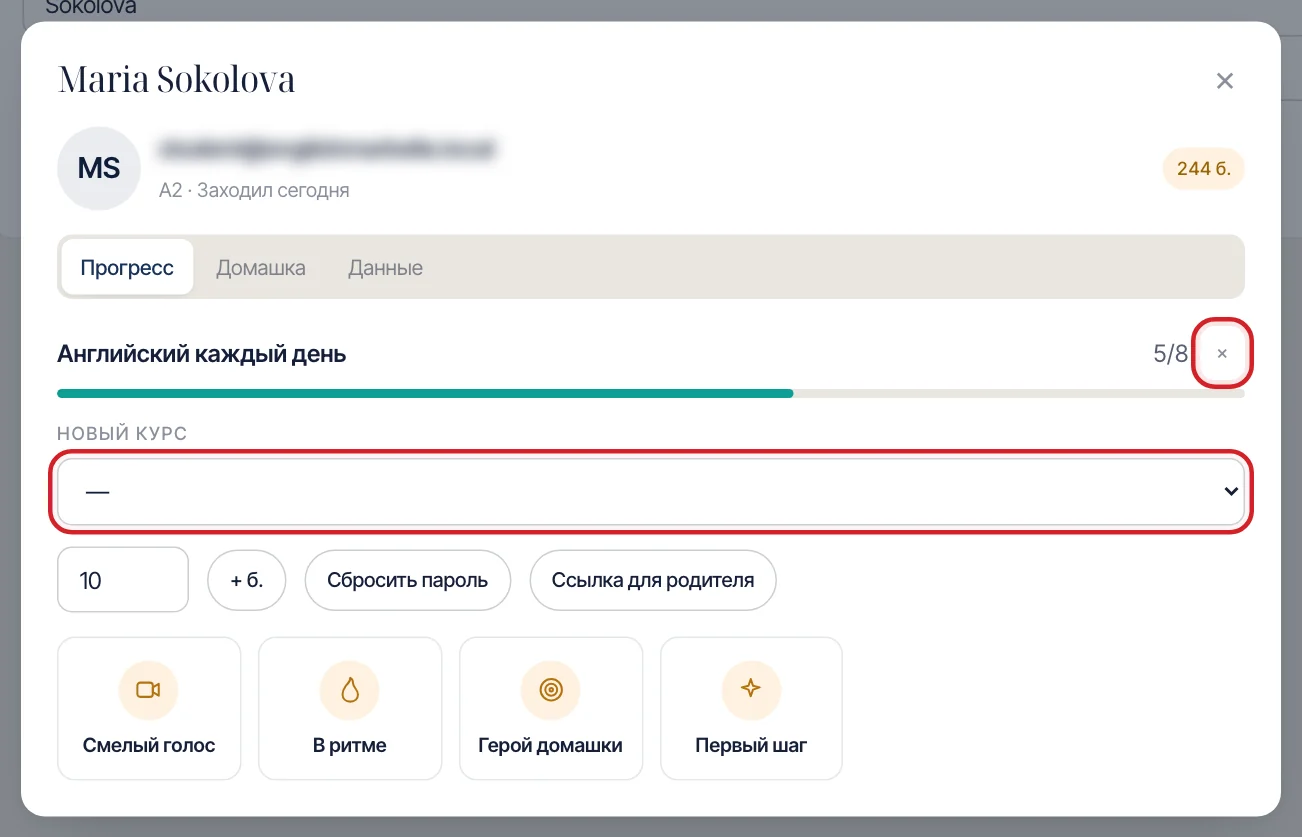Viewport: 1302px width, 837px height.
Task: Remove the Английский каждый день course
Action: [x=1222, y=354]
